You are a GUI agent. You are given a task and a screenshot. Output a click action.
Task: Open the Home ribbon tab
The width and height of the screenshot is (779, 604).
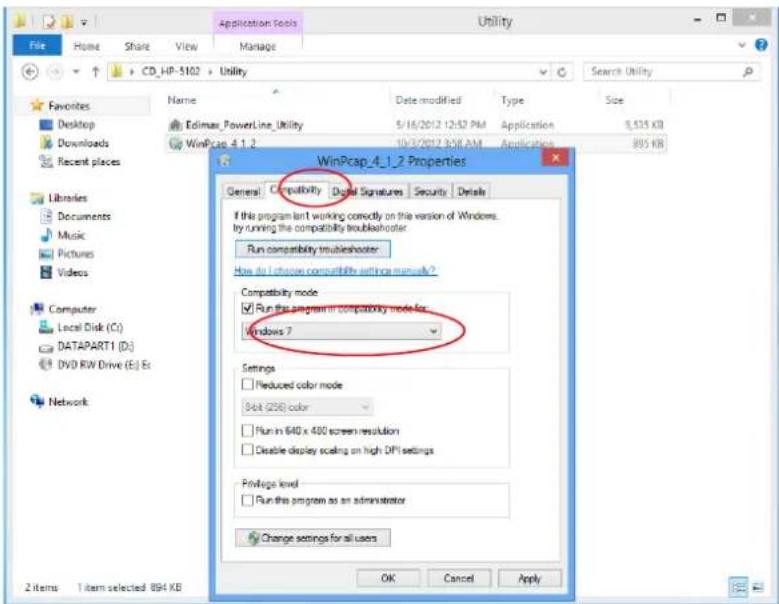(x=86, y=46)
